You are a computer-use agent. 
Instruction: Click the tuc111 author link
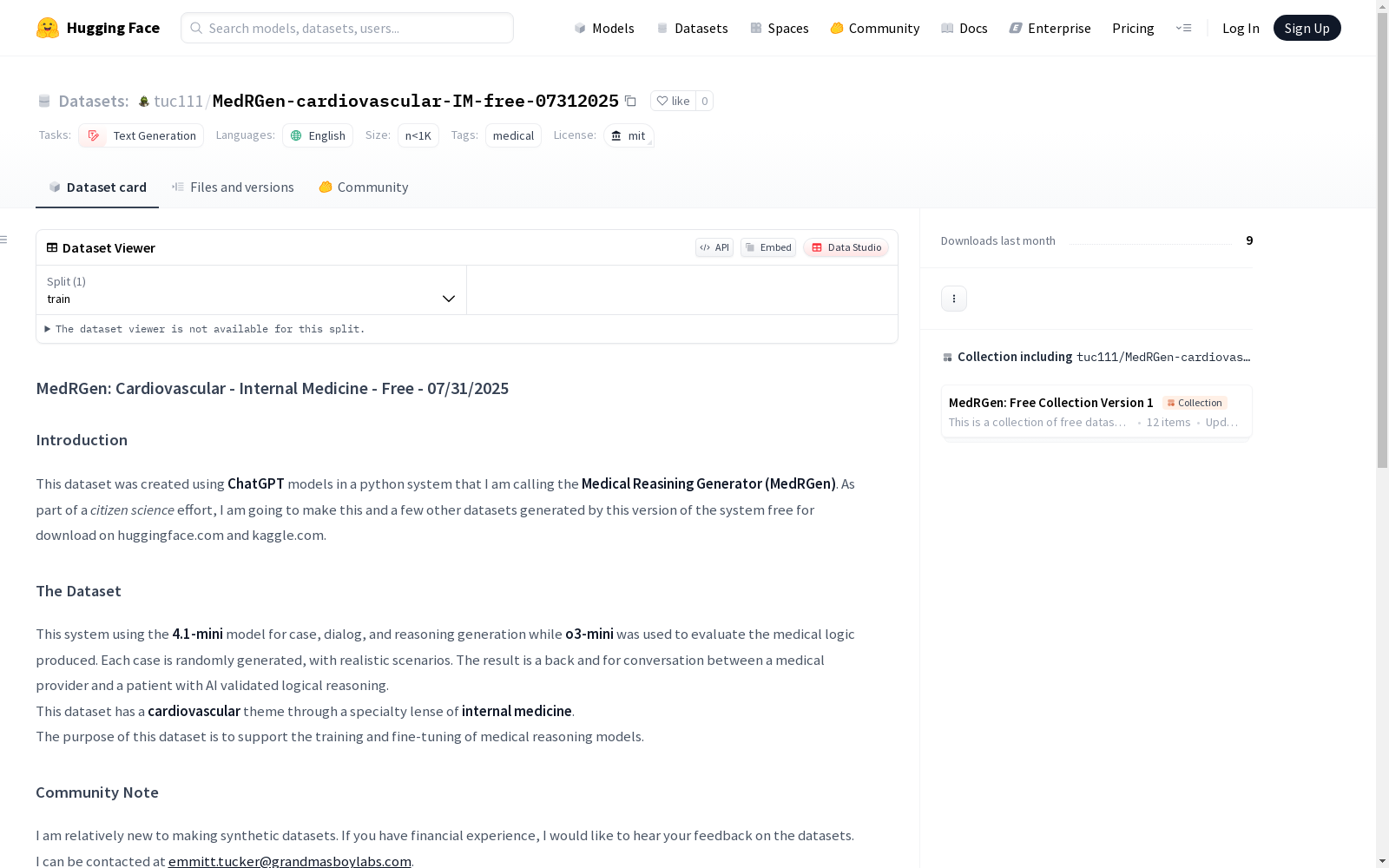(178, 102)
